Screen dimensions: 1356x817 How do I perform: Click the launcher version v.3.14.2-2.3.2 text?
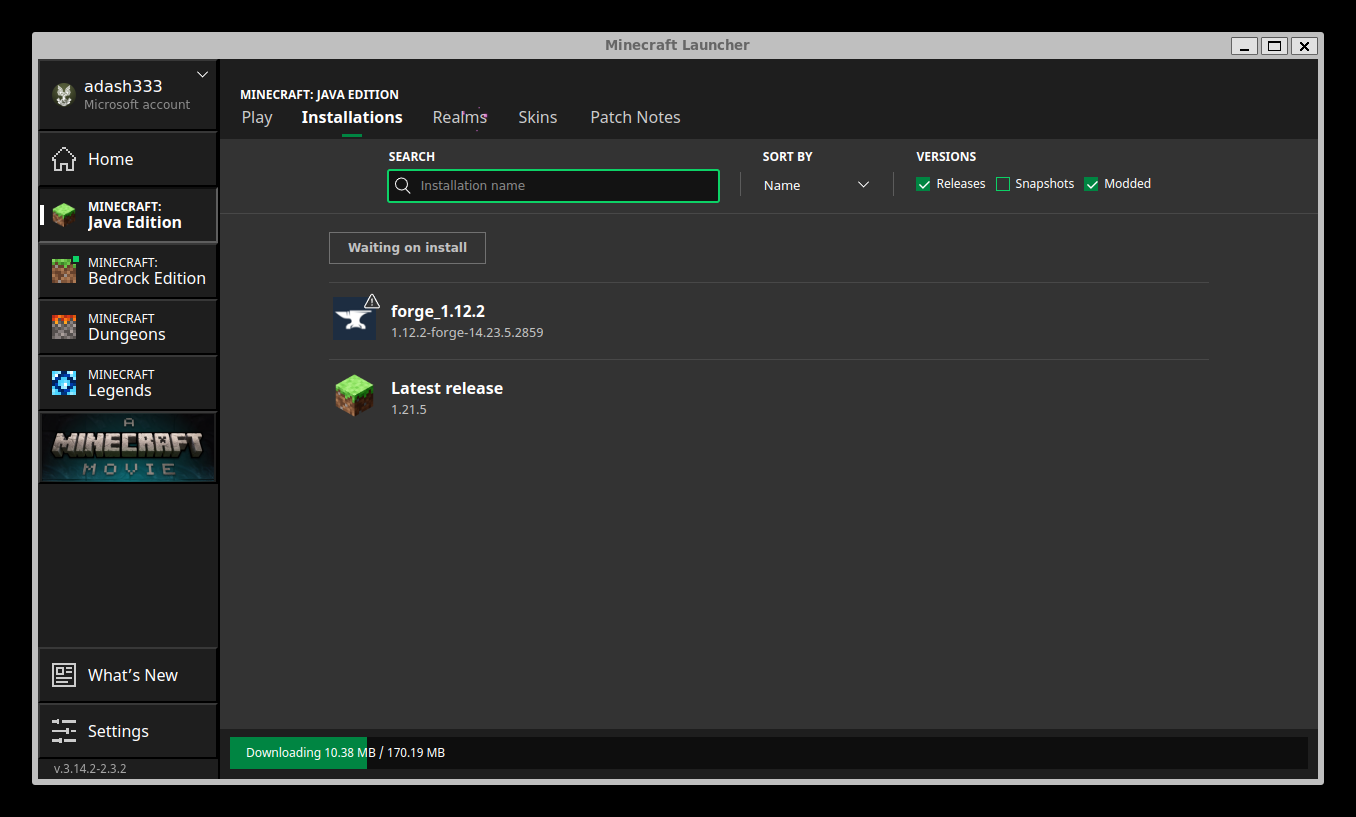click(x=90, y=769)
